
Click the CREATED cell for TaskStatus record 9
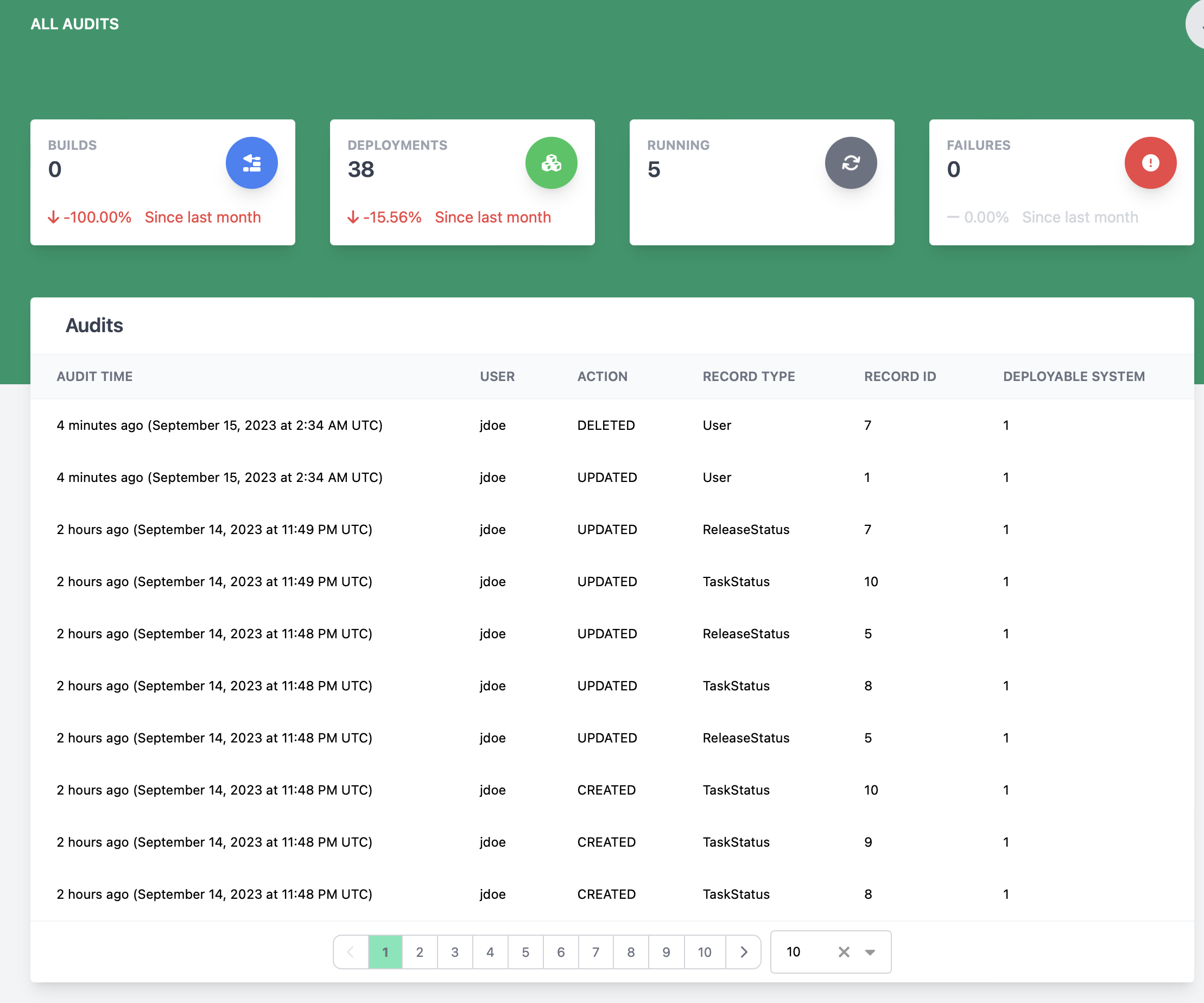[606, 842]
